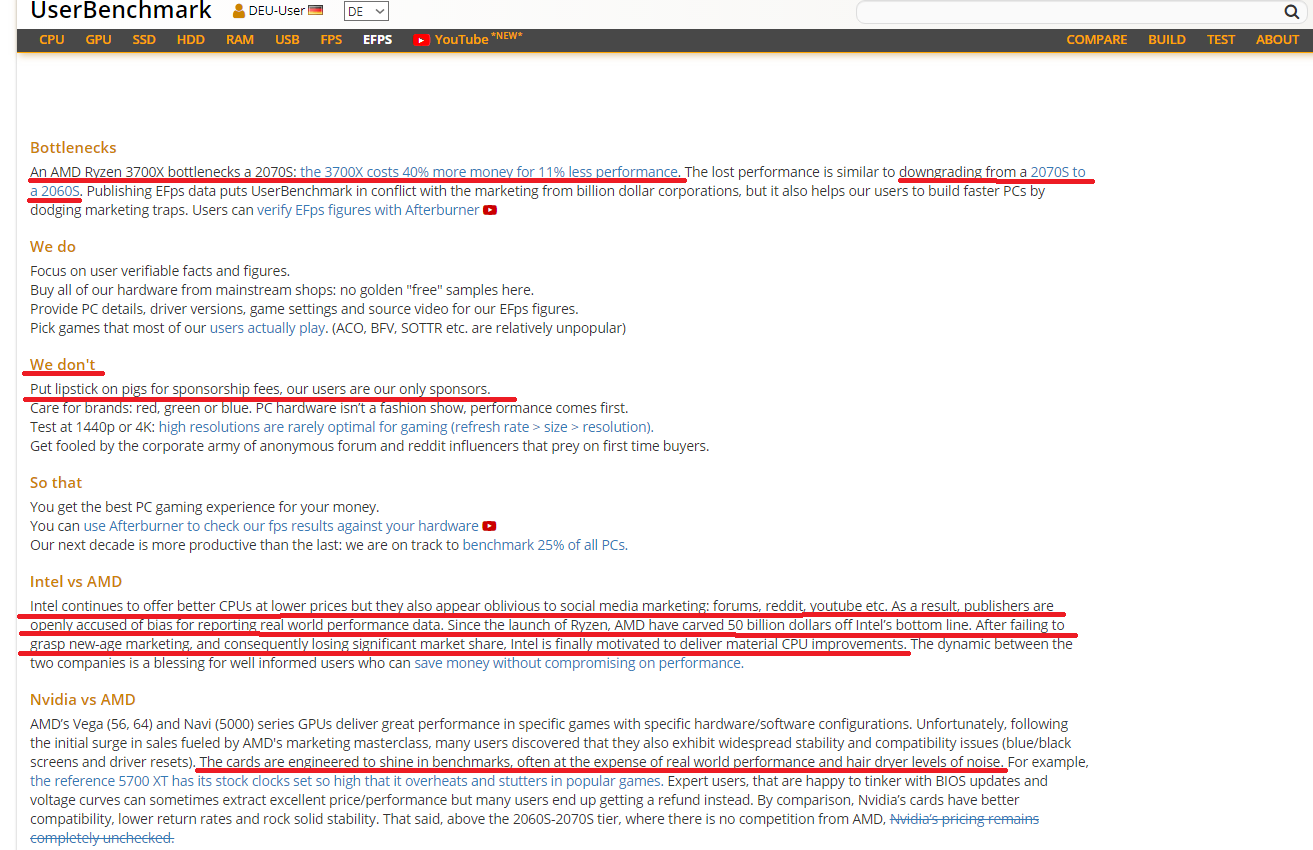Click the German flag icon
Viewport: 1313px width, 850px height.
[x=316, y=11]
